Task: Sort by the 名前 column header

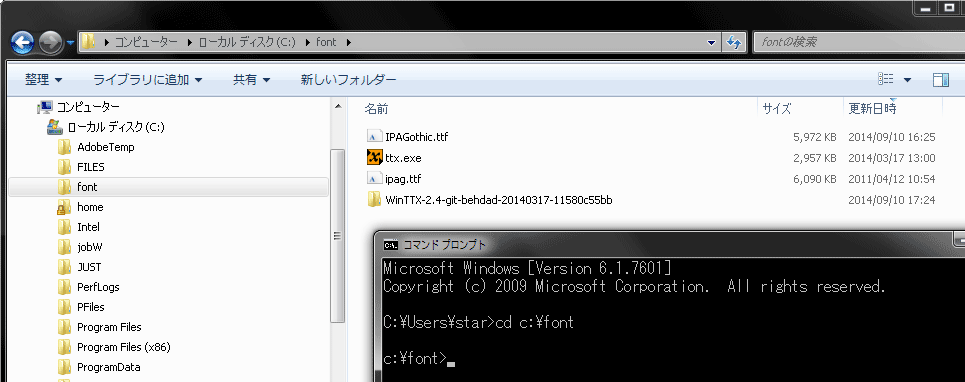Action: [376, 109]
